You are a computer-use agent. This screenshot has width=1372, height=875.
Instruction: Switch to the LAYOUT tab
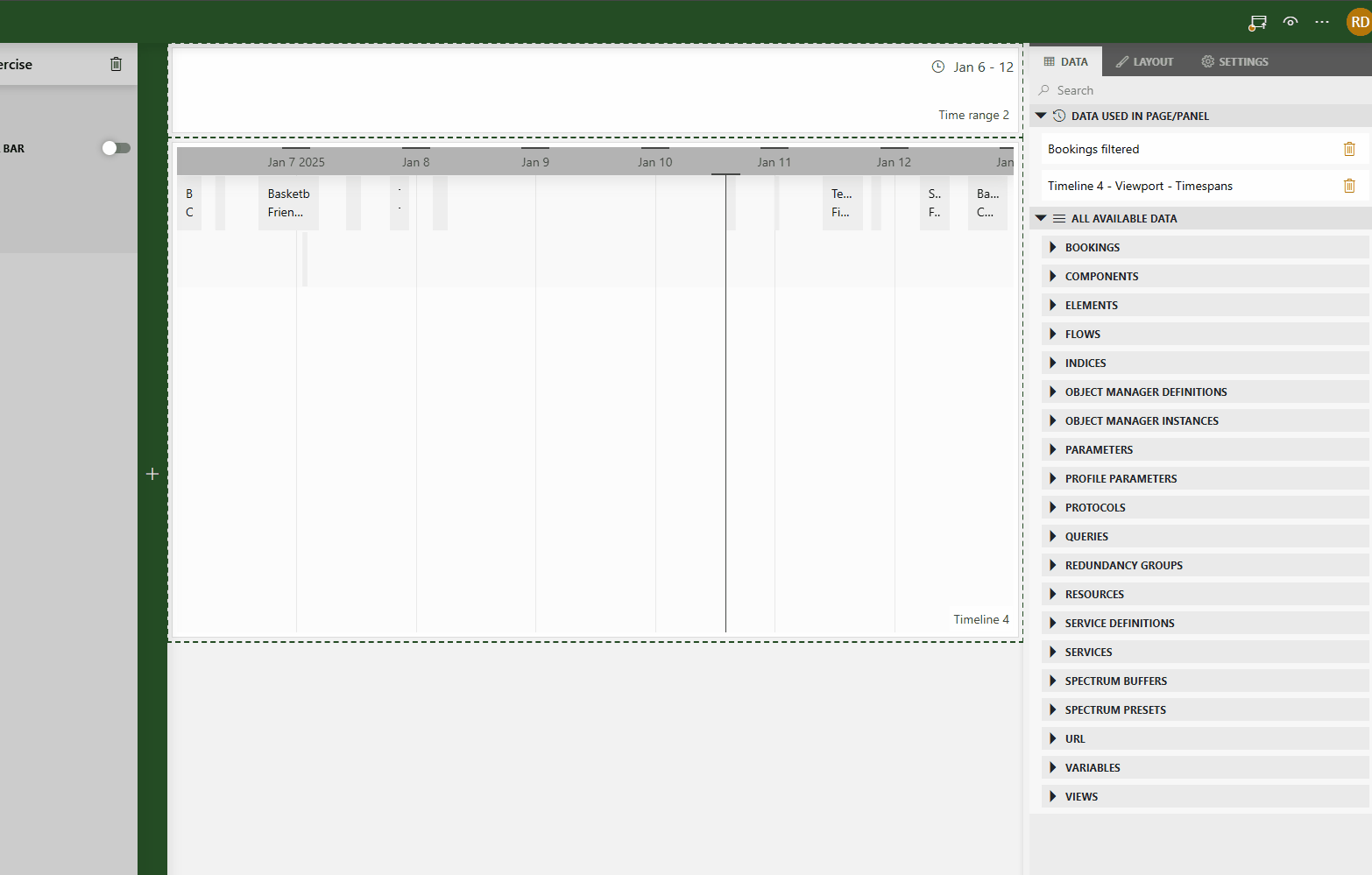click(1144, 61)
